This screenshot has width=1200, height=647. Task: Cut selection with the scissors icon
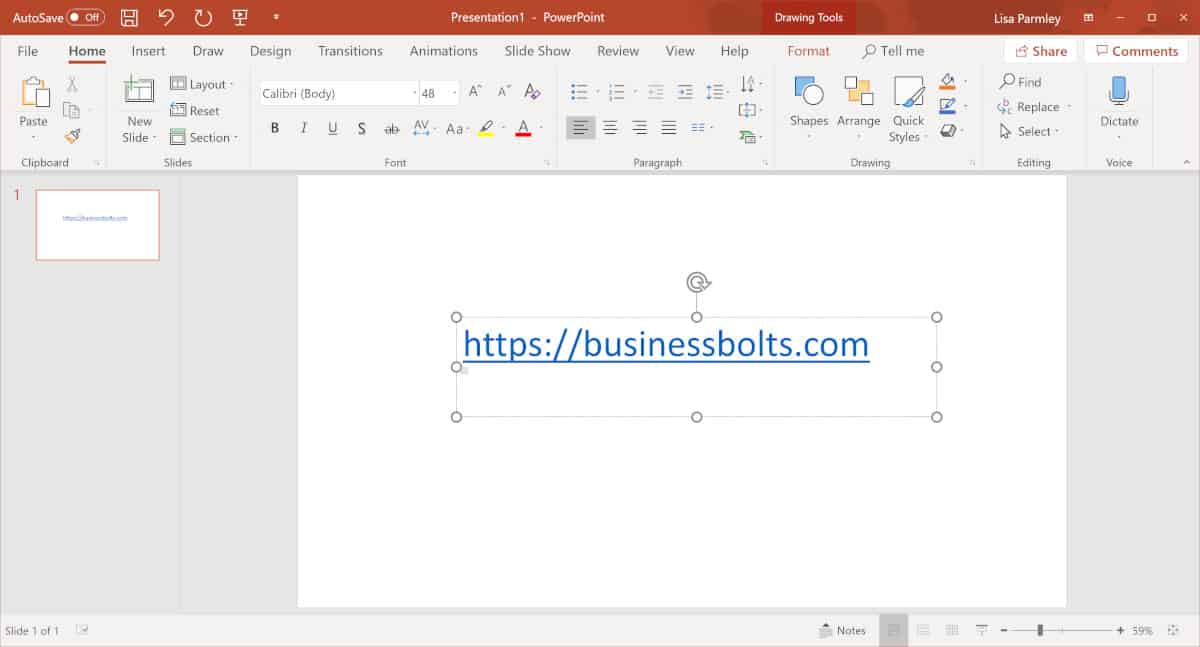[72, 85]
